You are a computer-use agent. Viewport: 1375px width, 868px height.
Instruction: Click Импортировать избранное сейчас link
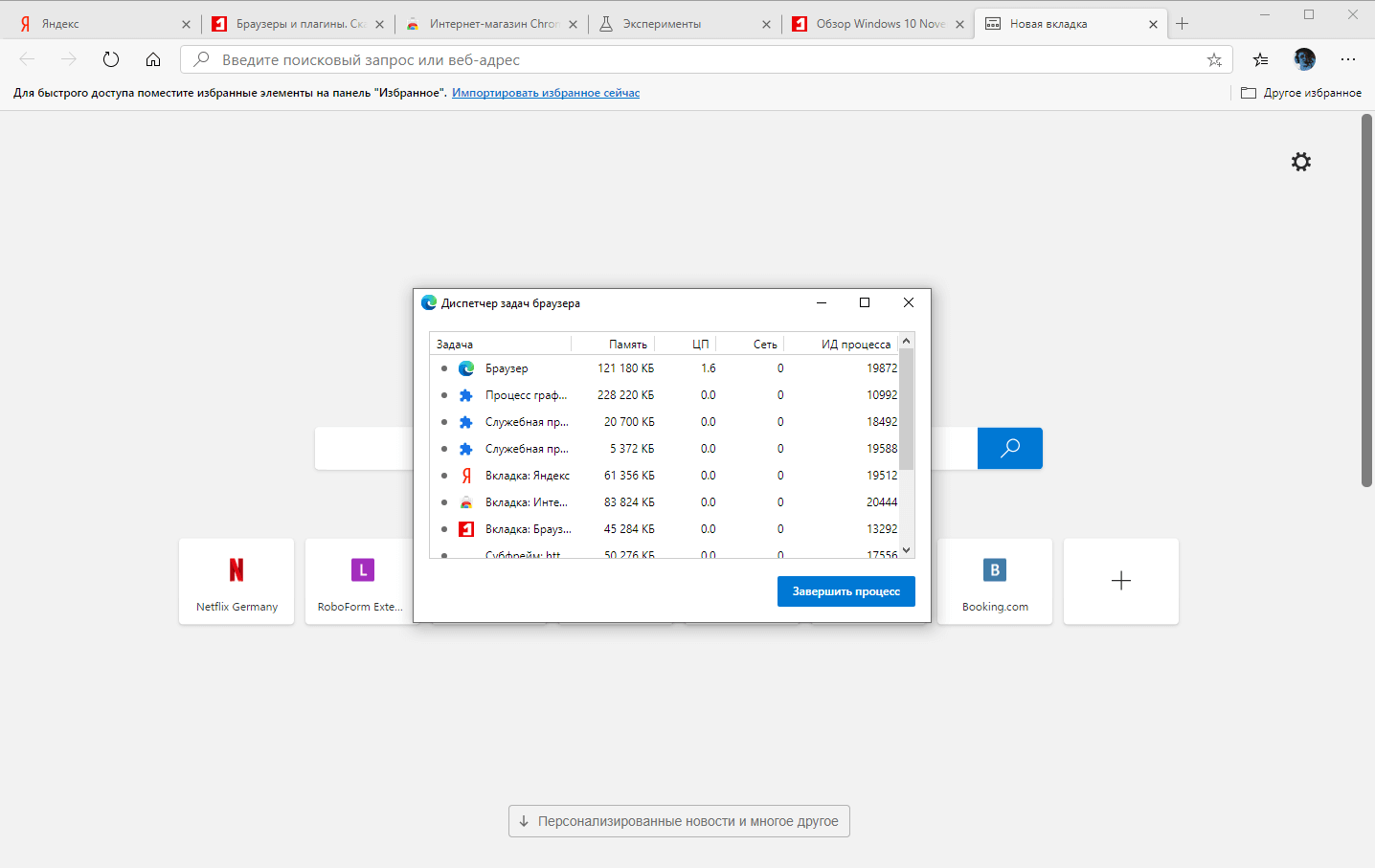coord(546,93)
